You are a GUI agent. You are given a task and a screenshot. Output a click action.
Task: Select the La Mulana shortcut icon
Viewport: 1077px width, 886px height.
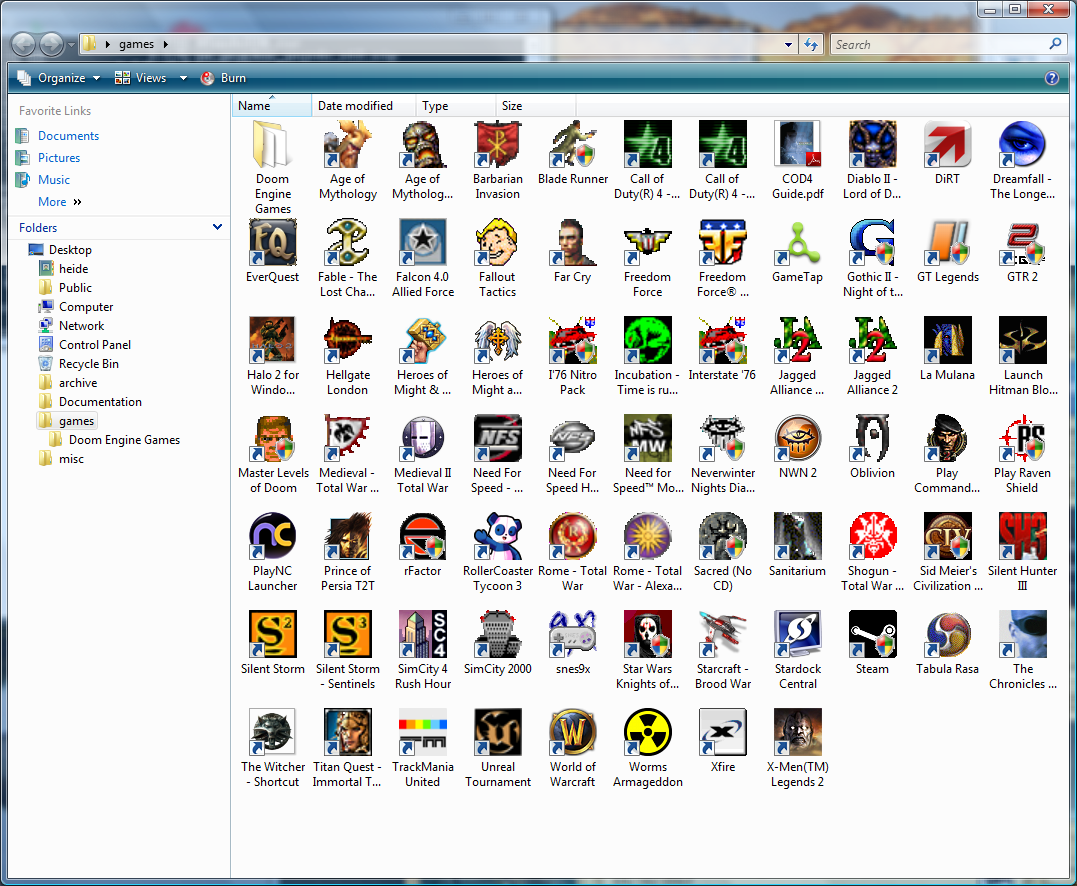(x=947, y=340)
